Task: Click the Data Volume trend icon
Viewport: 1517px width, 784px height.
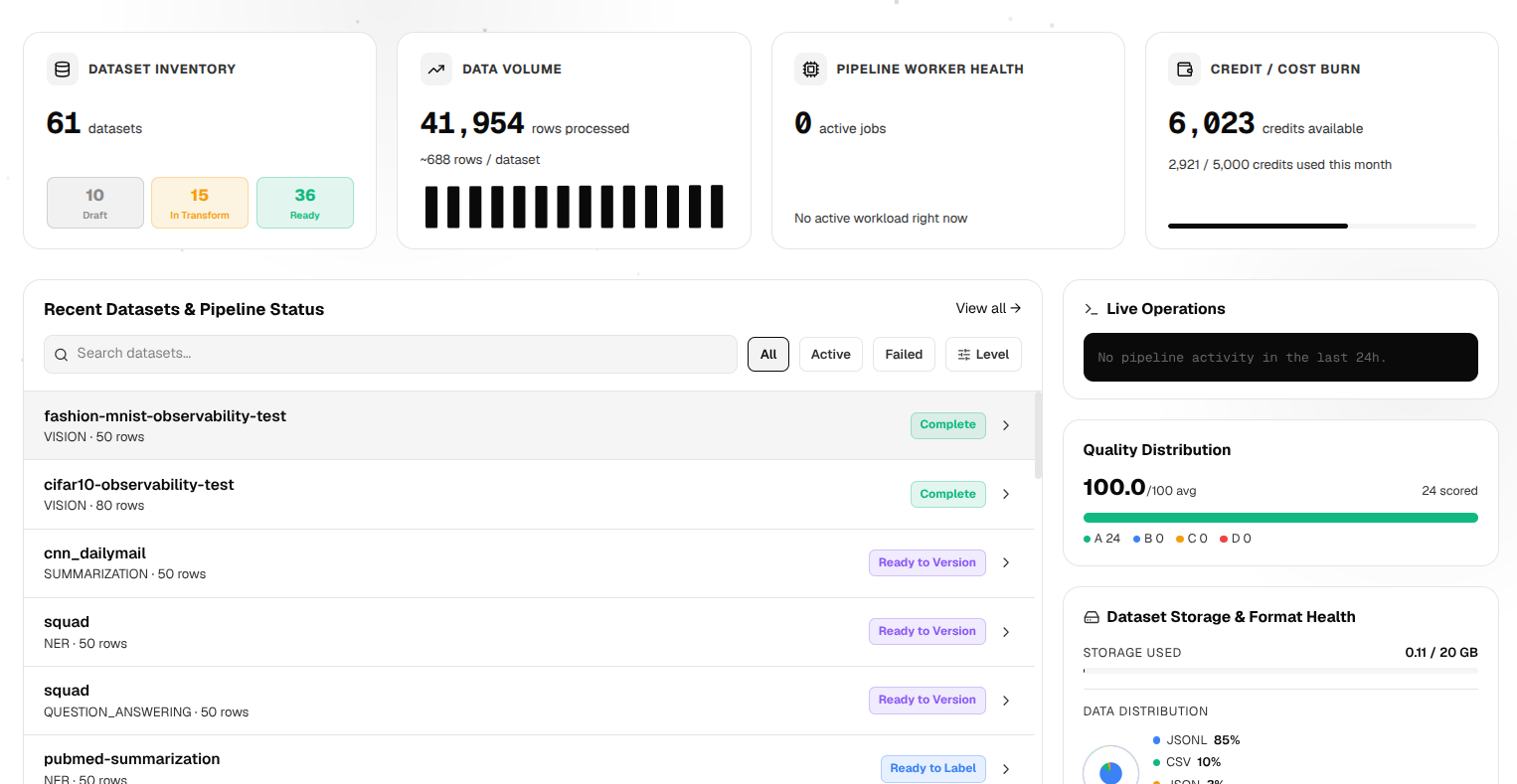Action: 436,70
